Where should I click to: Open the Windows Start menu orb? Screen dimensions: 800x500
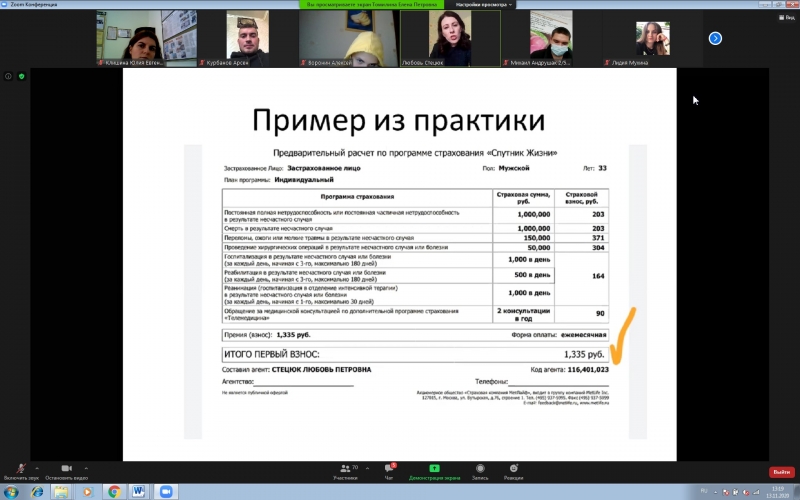(11, 492)
